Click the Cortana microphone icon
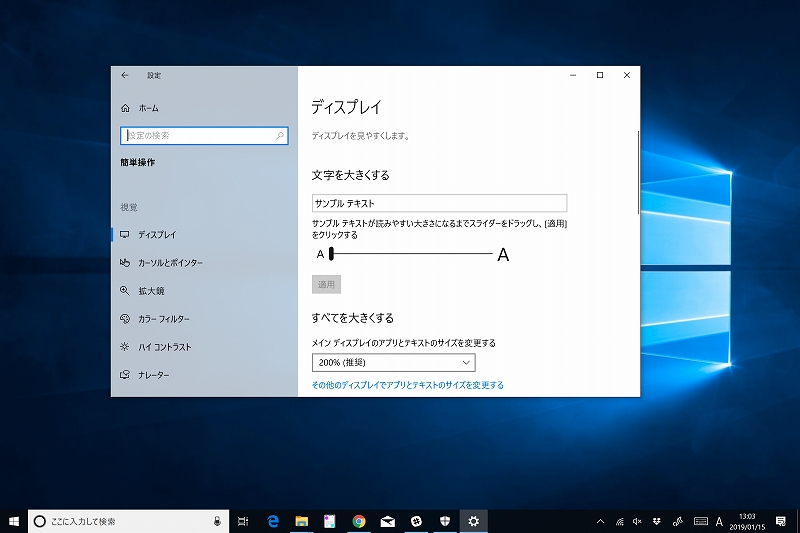This screenshot has height=533, width=800. [x=218, y=521]
